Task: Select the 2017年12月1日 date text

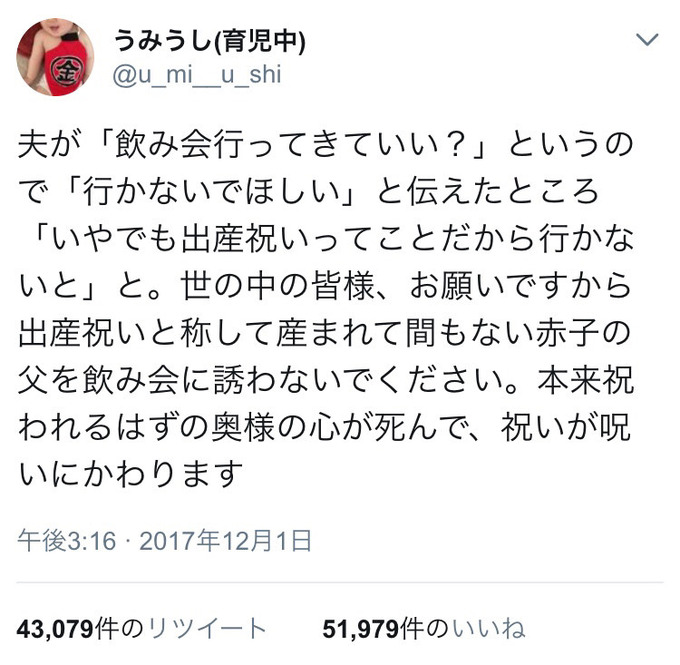Action: [226, 541]
